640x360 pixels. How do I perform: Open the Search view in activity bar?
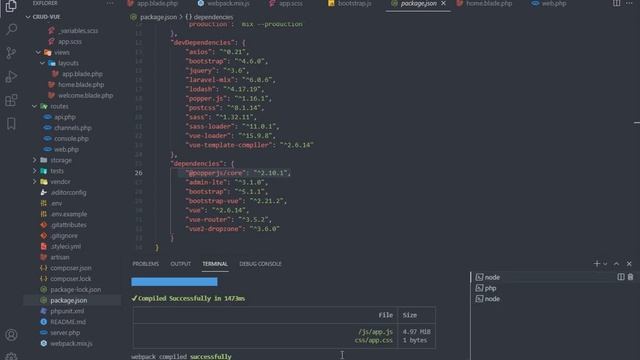pos(11,29)
